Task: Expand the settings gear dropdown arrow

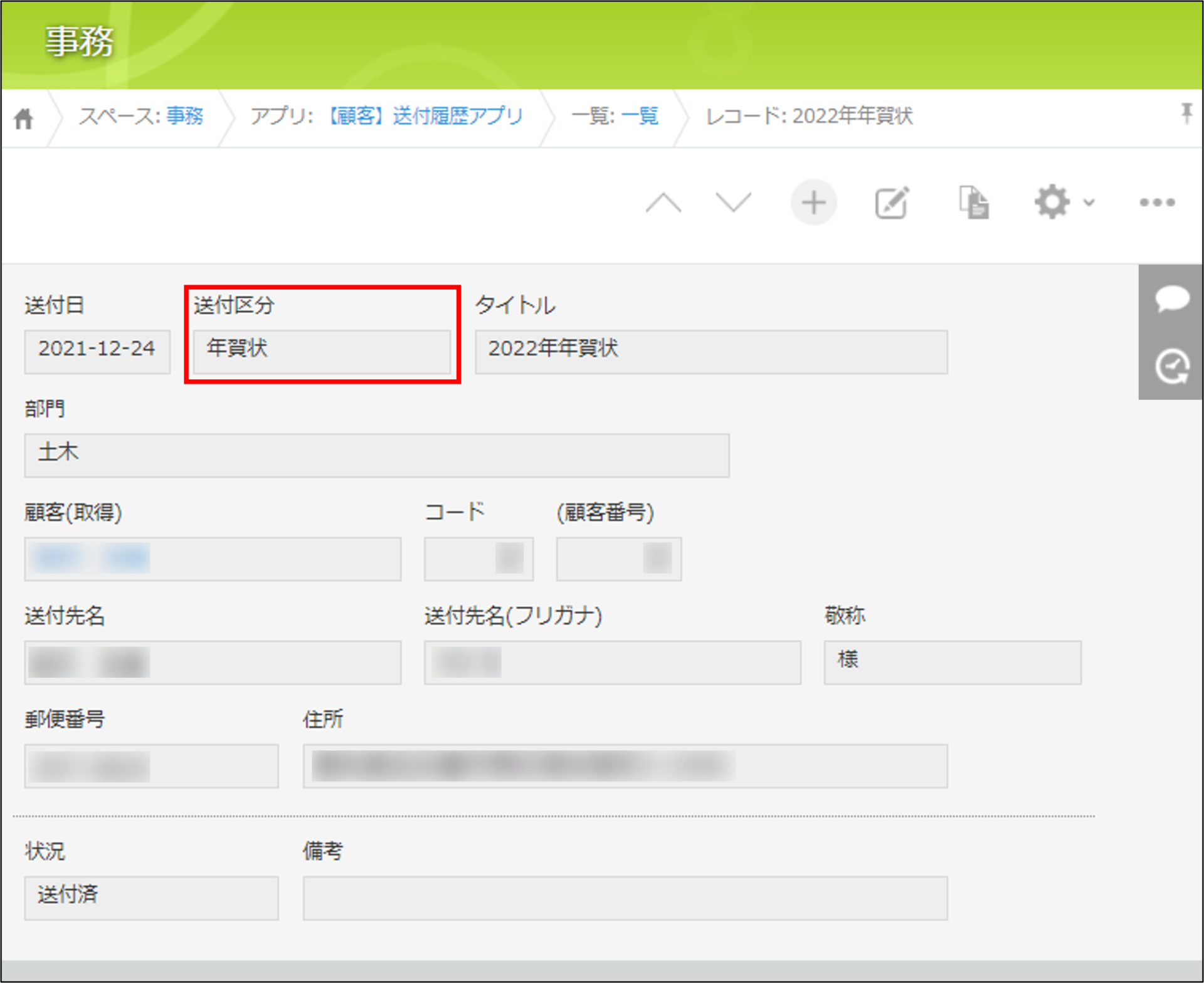Action: [x=1089, y=202]
